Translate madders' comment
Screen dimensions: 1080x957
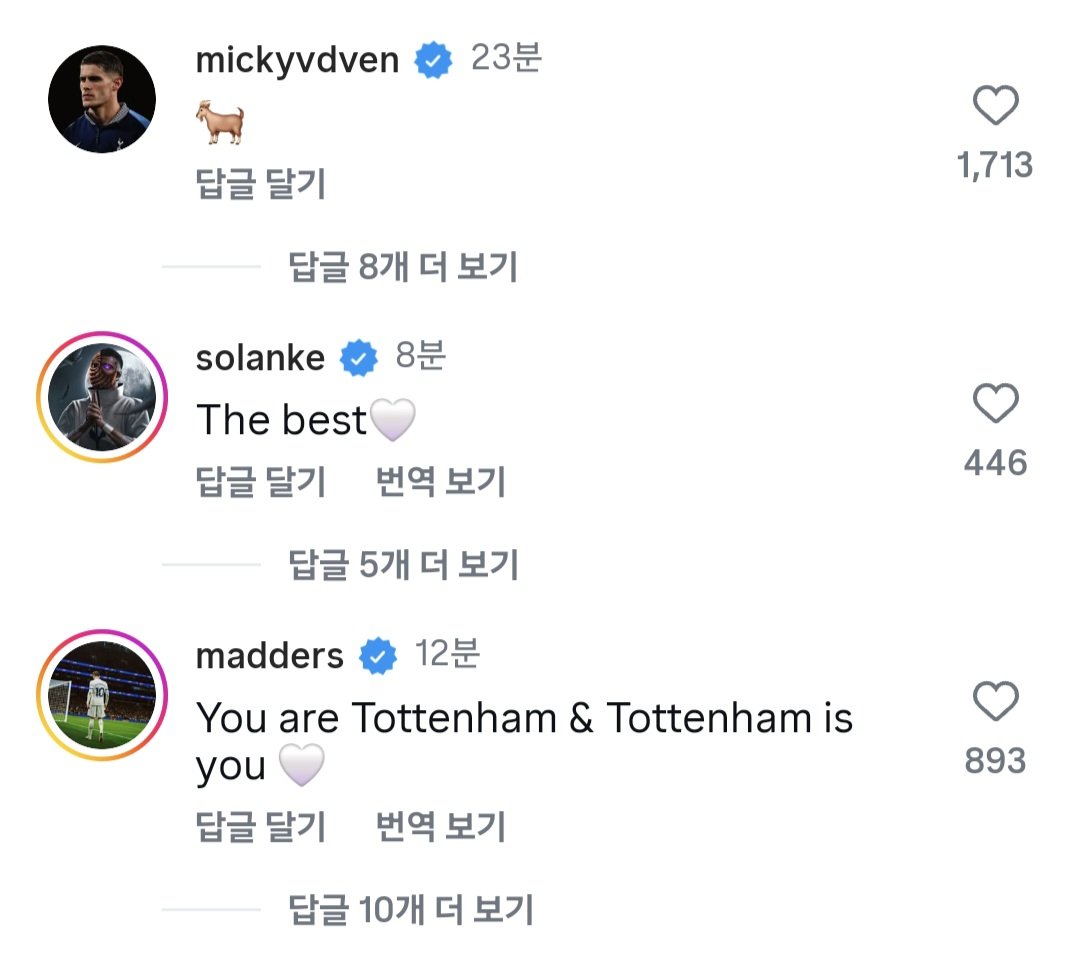(x=441, y=827)
